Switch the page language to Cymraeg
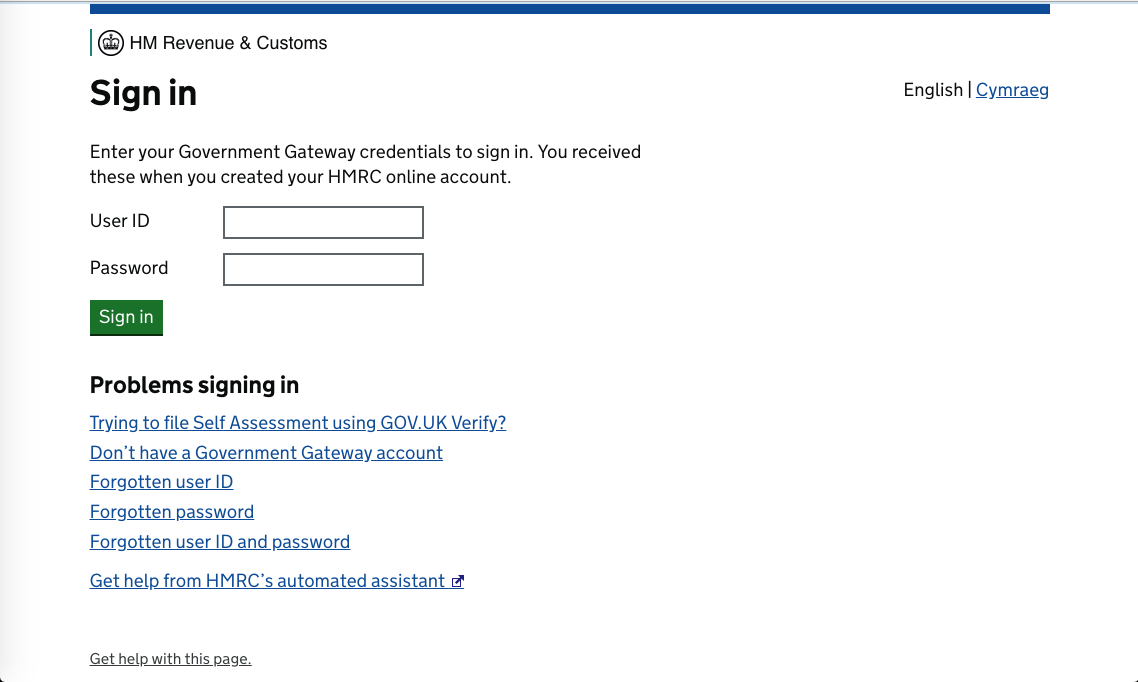This screenshot has height=682, width=1138. click(1012, 90)
